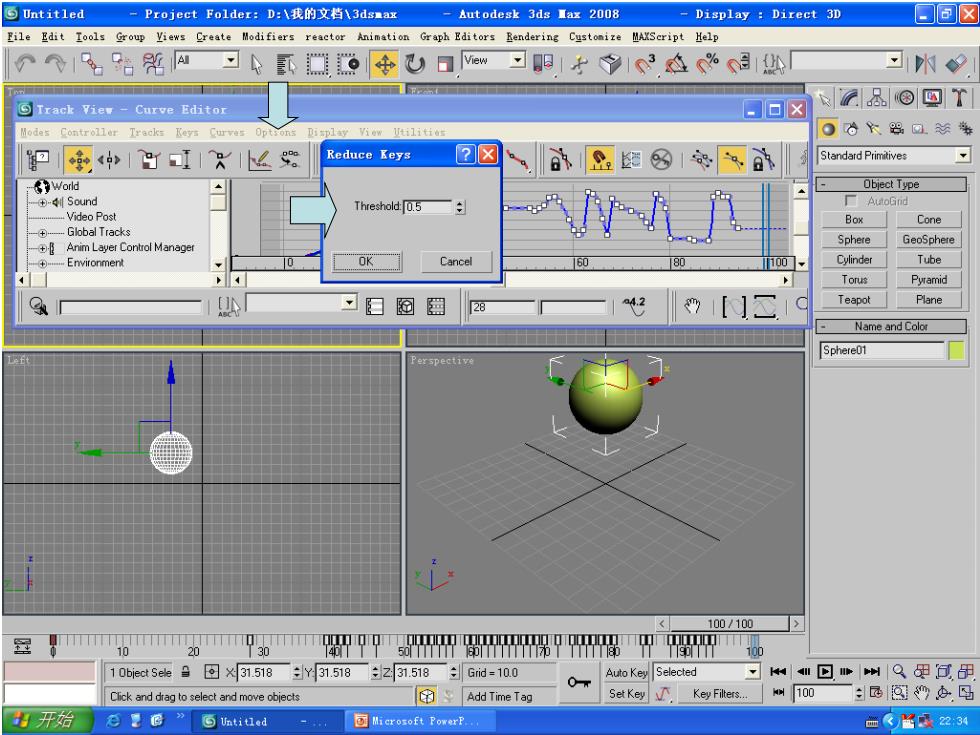
Task: Toggle the Set Key mode button
Action: click(626, 694)
